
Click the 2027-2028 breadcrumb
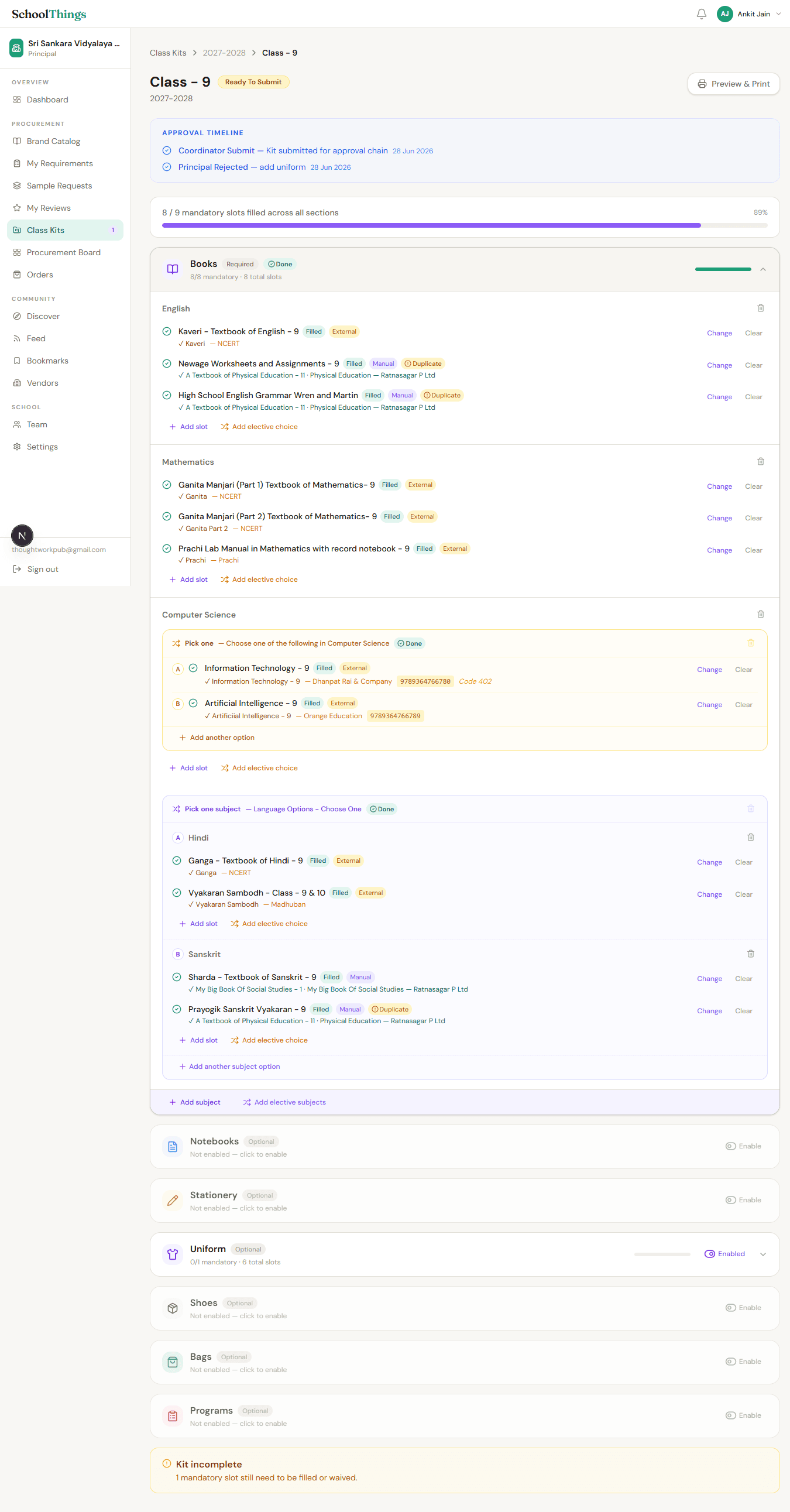[224, 53]
